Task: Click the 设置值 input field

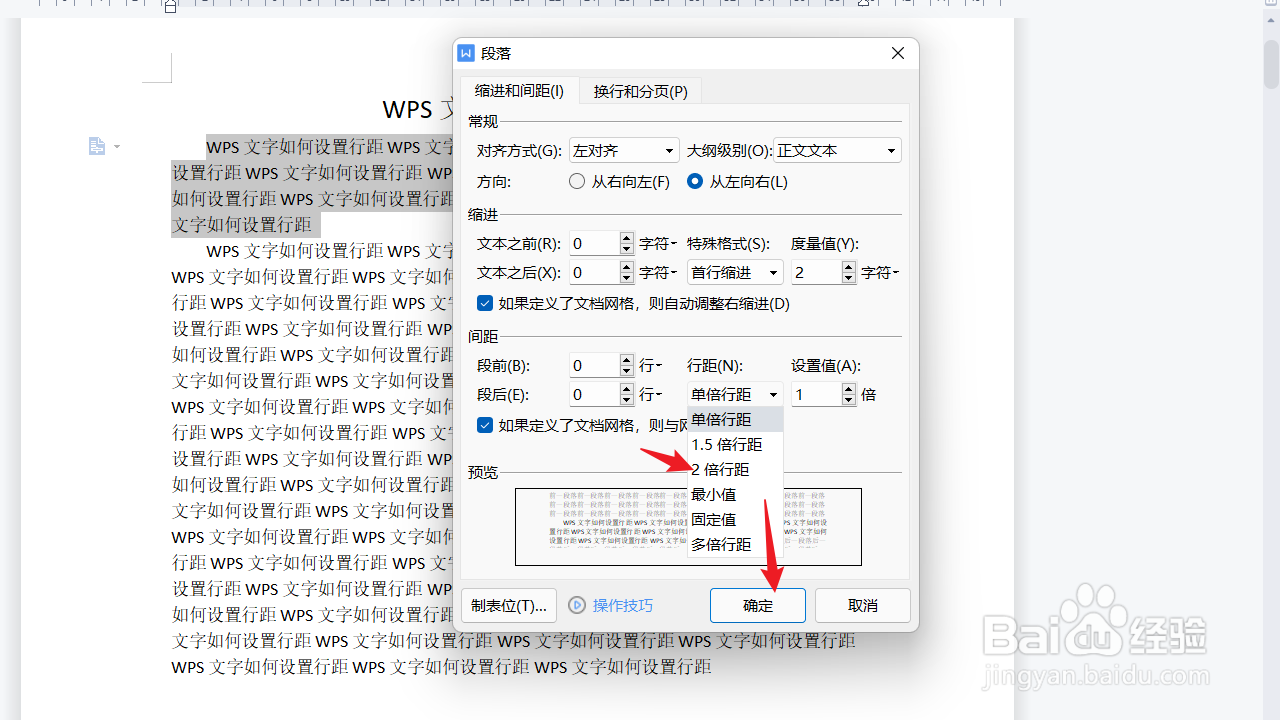Action: pos(816,394)
